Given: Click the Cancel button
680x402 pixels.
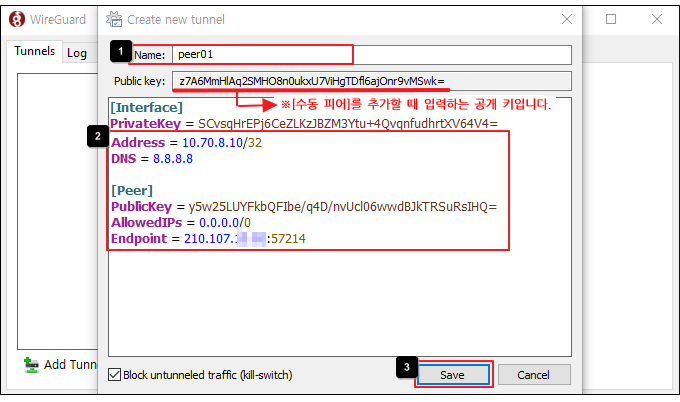Looking at the screenshot, I should [x=534, y=374].
